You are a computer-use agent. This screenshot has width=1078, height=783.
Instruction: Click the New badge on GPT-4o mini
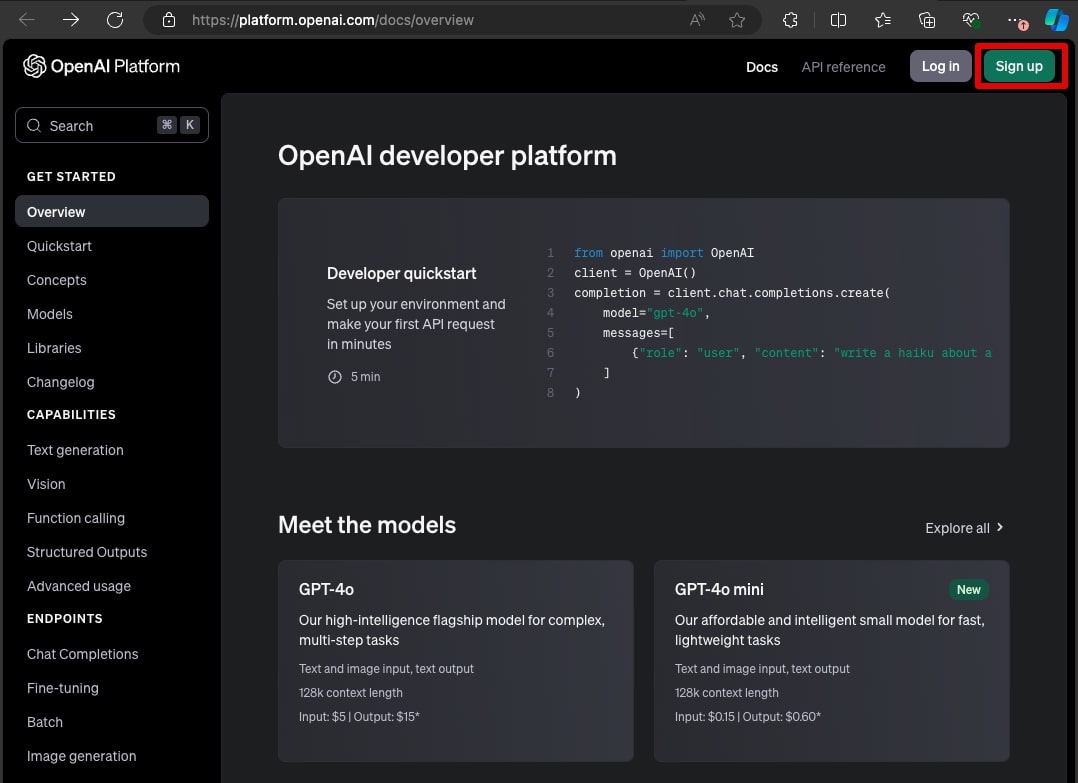click(968, 589)
